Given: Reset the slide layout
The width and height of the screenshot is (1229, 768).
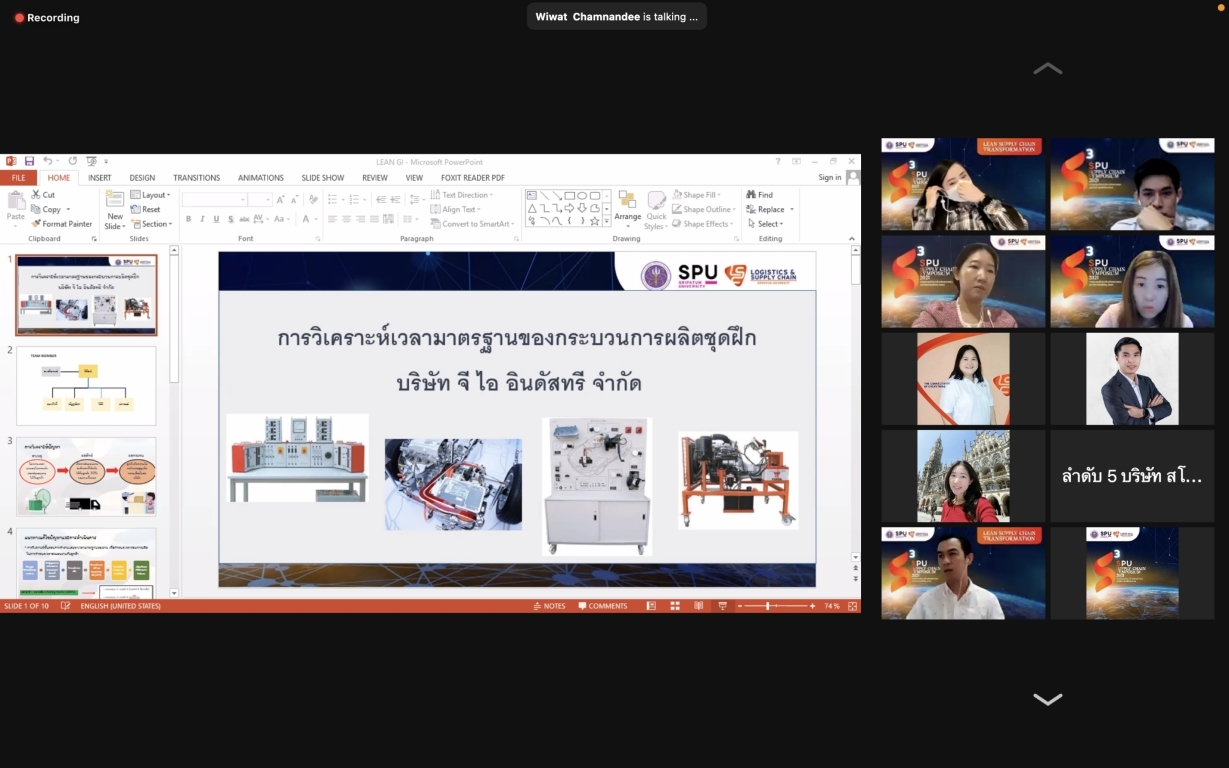Looking at the screenshot, I should pos(145,210).
